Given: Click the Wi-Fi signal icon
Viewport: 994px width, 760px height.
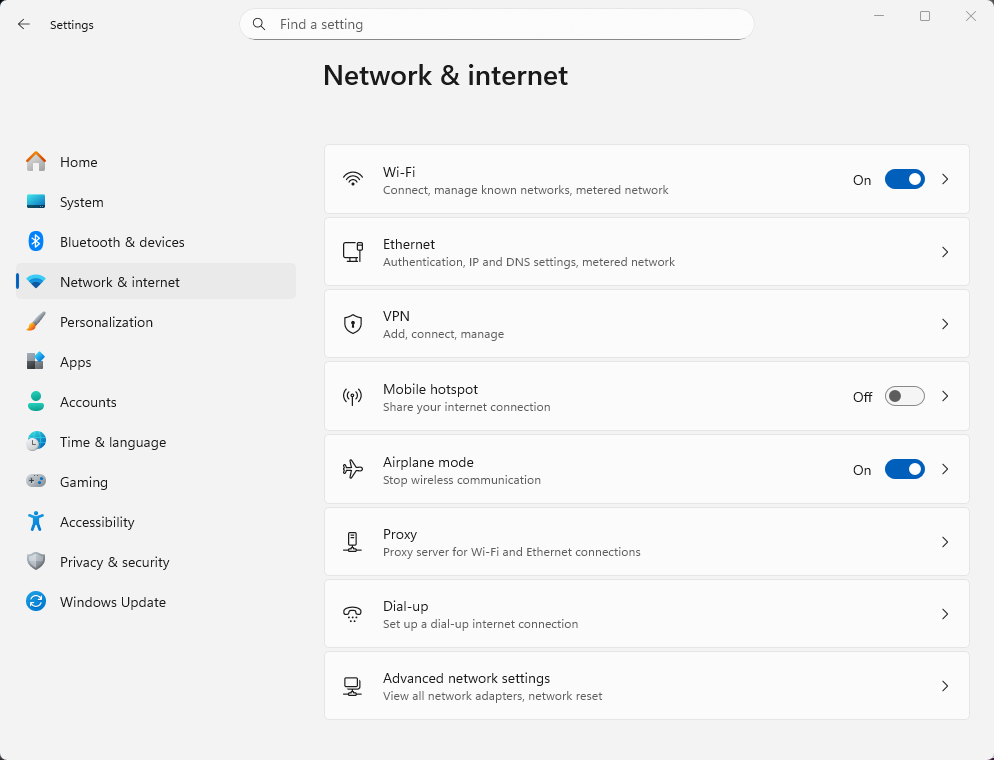Looking at the screenshot, I should point(352,180).
